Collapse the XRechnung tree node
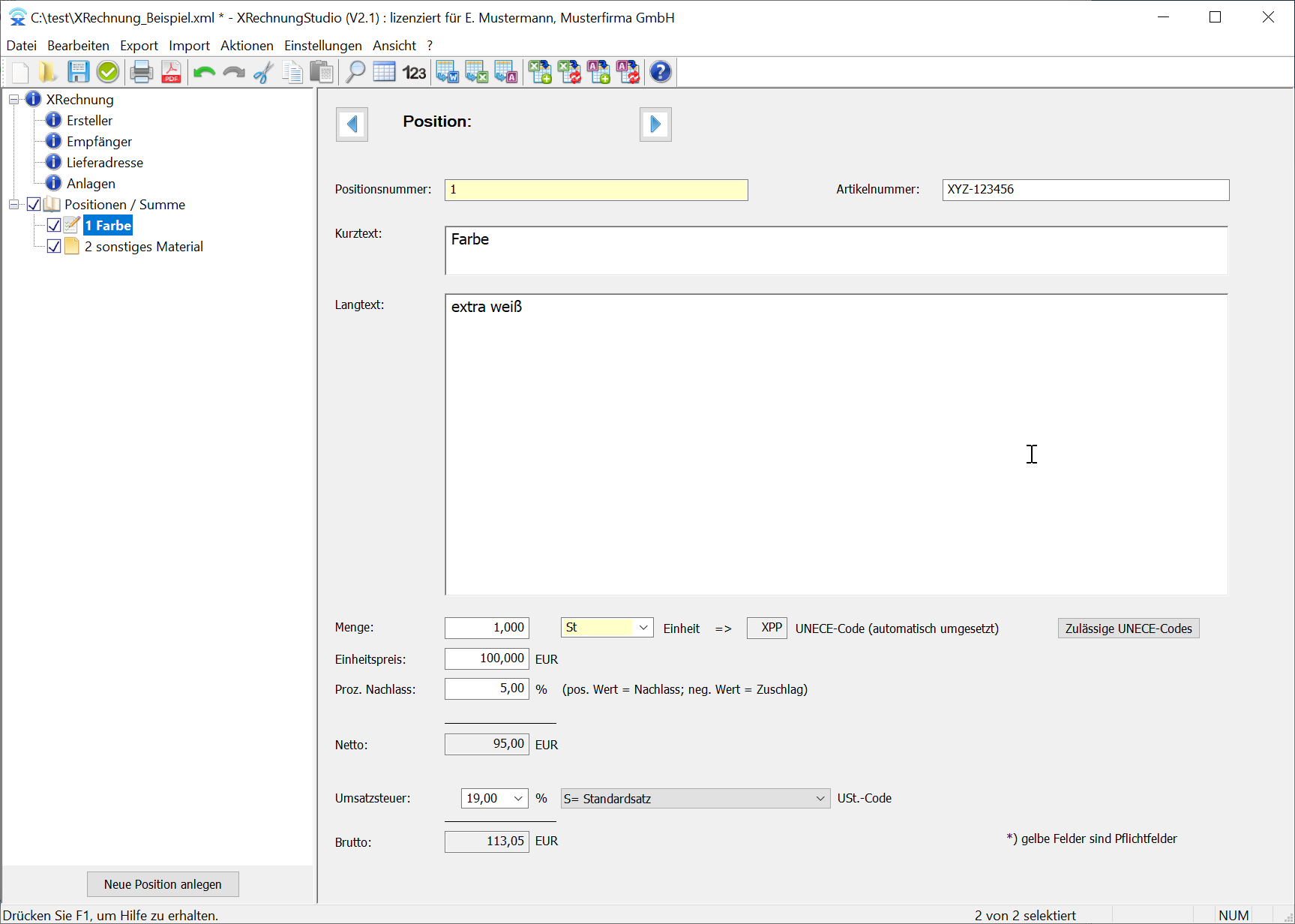The height and width of the screenshot is (924, 1295). click(13, 99)
